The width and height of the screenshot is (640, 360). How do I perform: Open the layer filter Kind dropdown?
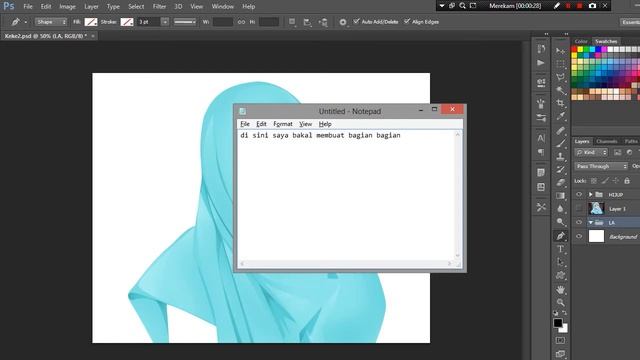point(591,152)
